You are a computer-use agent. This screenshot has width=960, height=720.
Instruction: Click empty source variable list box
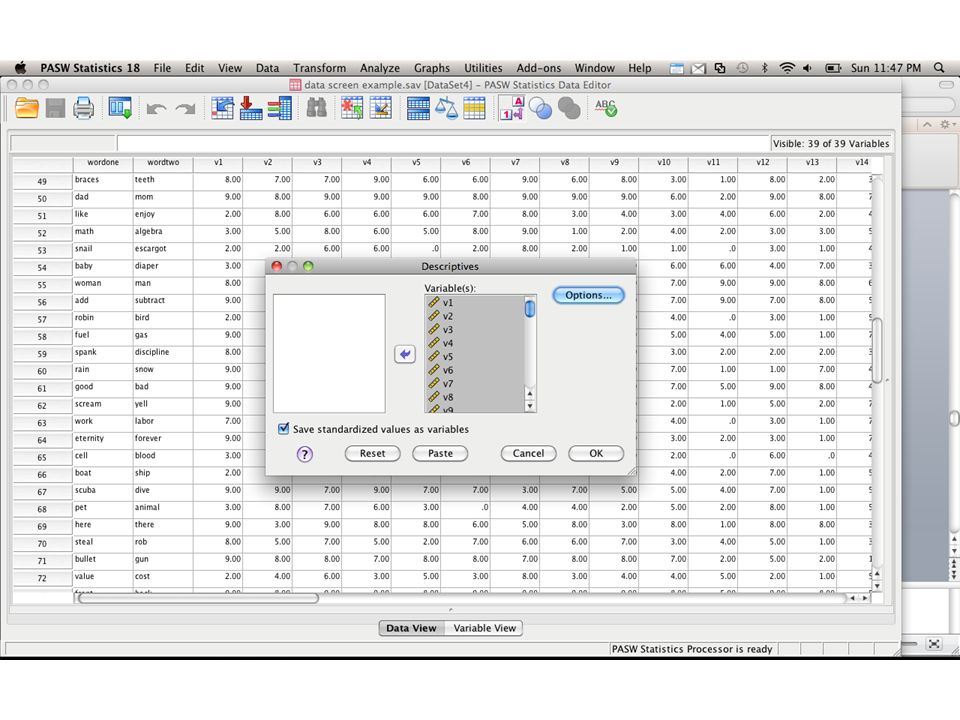pyautogui.click(x=329, y=353)
